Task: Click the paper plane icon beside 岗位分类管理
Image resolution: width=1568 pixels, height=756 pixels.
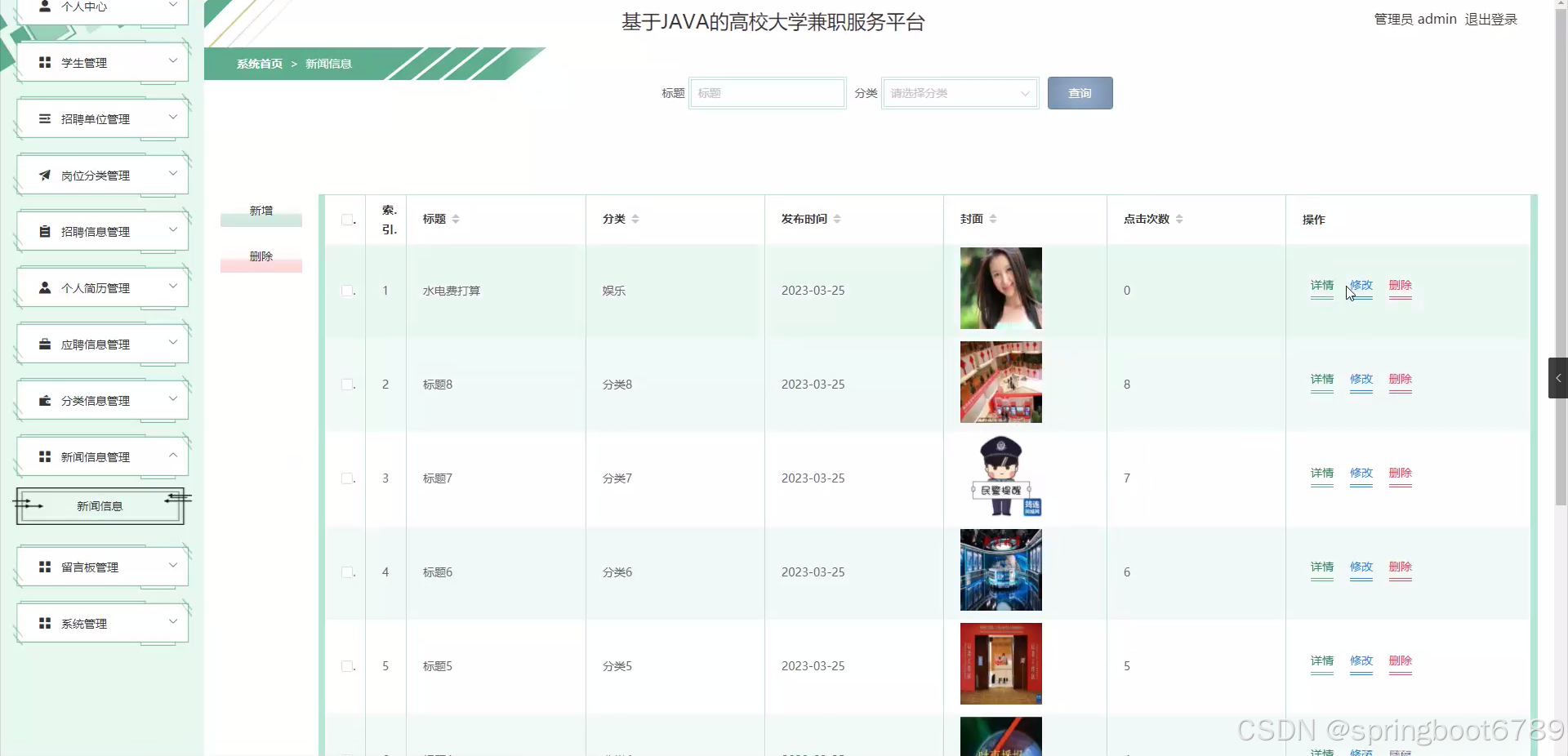Action: click(x=45, y=176)
